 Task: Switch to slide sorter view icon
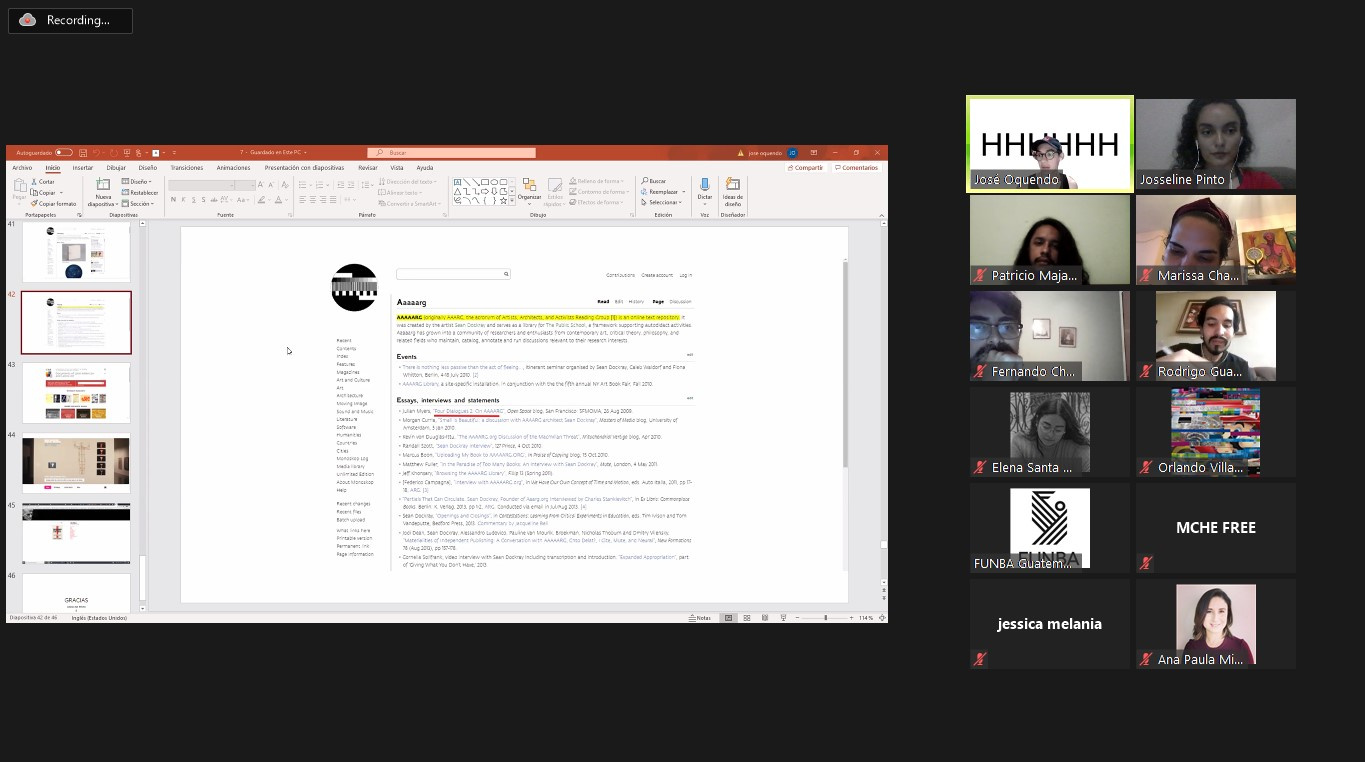click(x=745, y=618)
